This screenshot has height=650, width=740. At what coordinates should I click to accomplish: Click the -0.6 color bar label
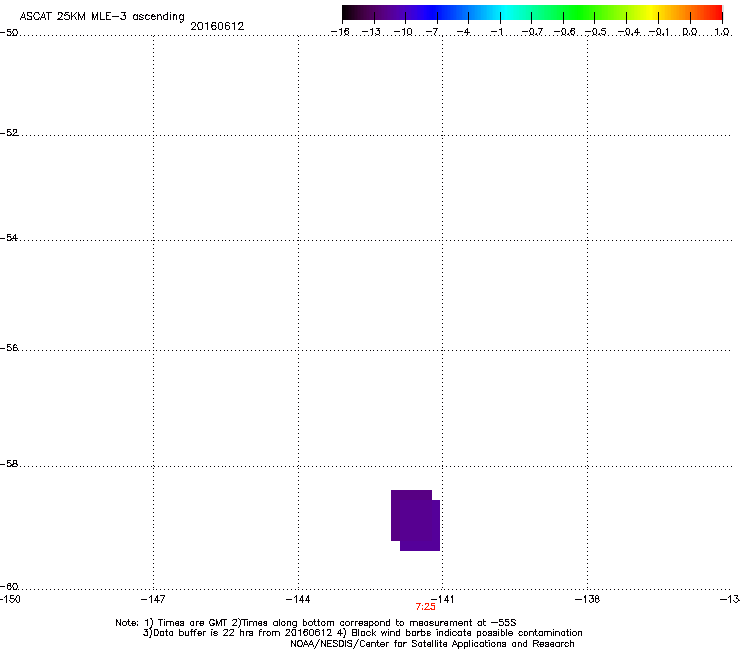(x=564, y=32)
